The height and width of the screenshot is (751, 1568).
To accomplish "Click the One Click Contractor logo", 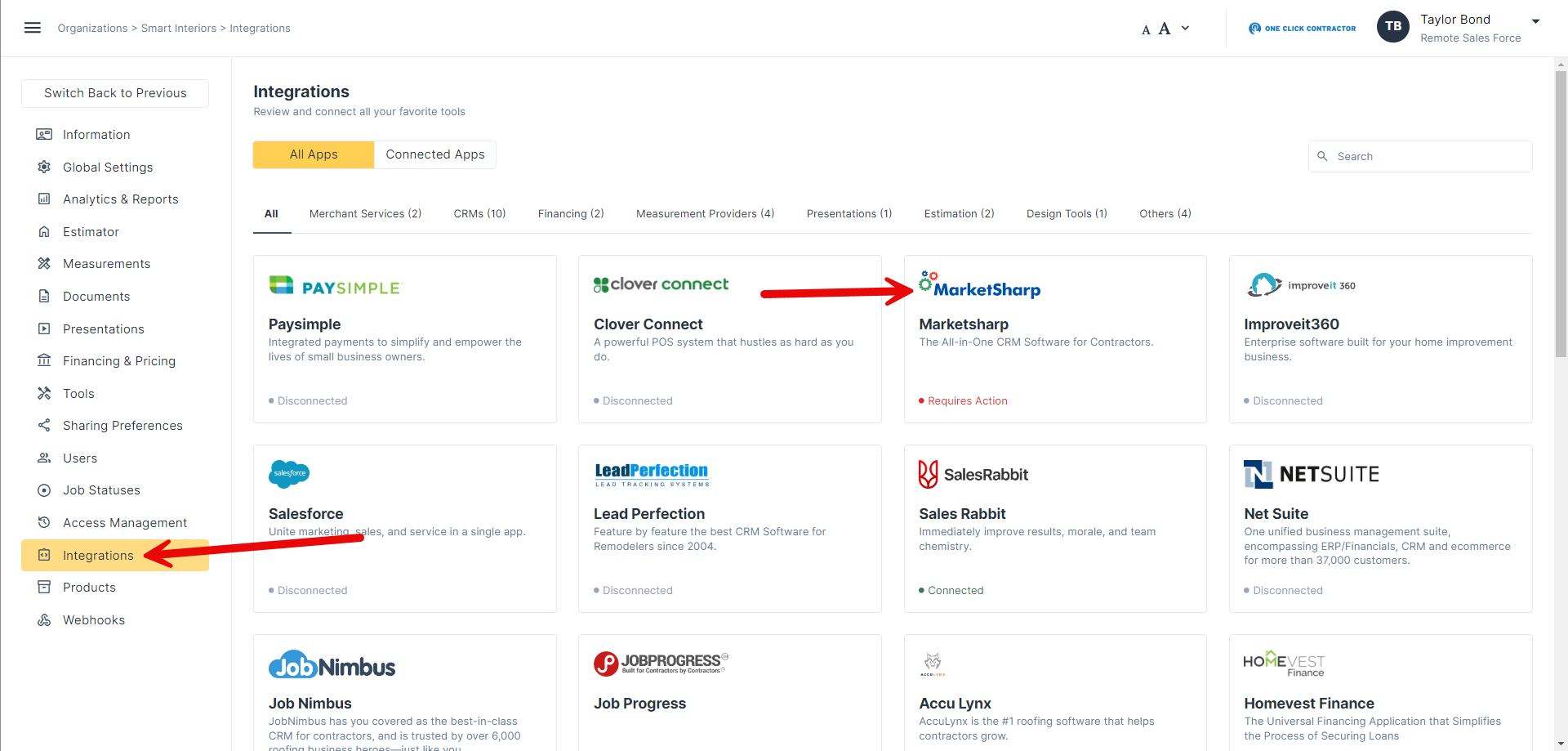I will [1302, 28].
